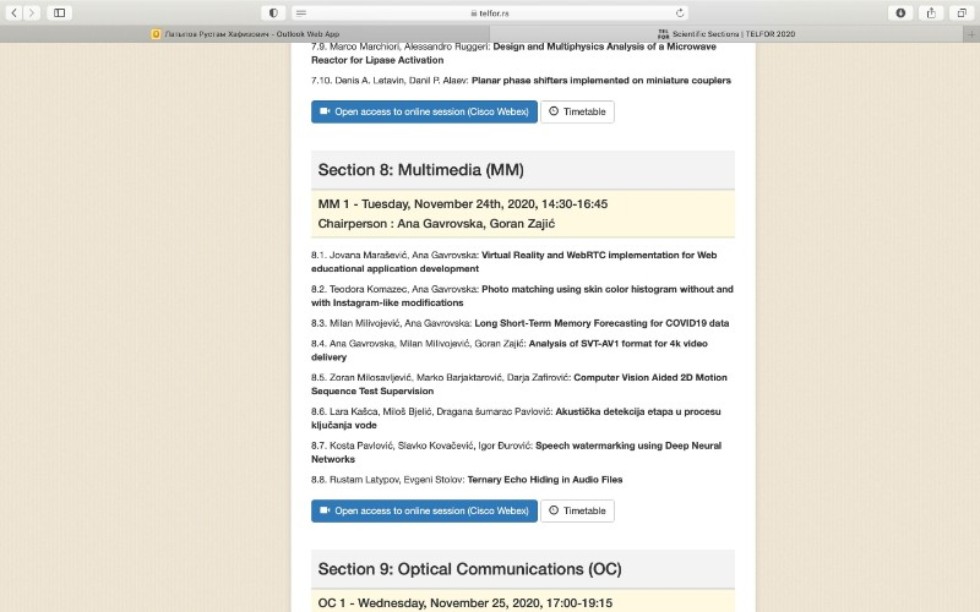Open the Share menu in toolbar

(x=931, y=13)
